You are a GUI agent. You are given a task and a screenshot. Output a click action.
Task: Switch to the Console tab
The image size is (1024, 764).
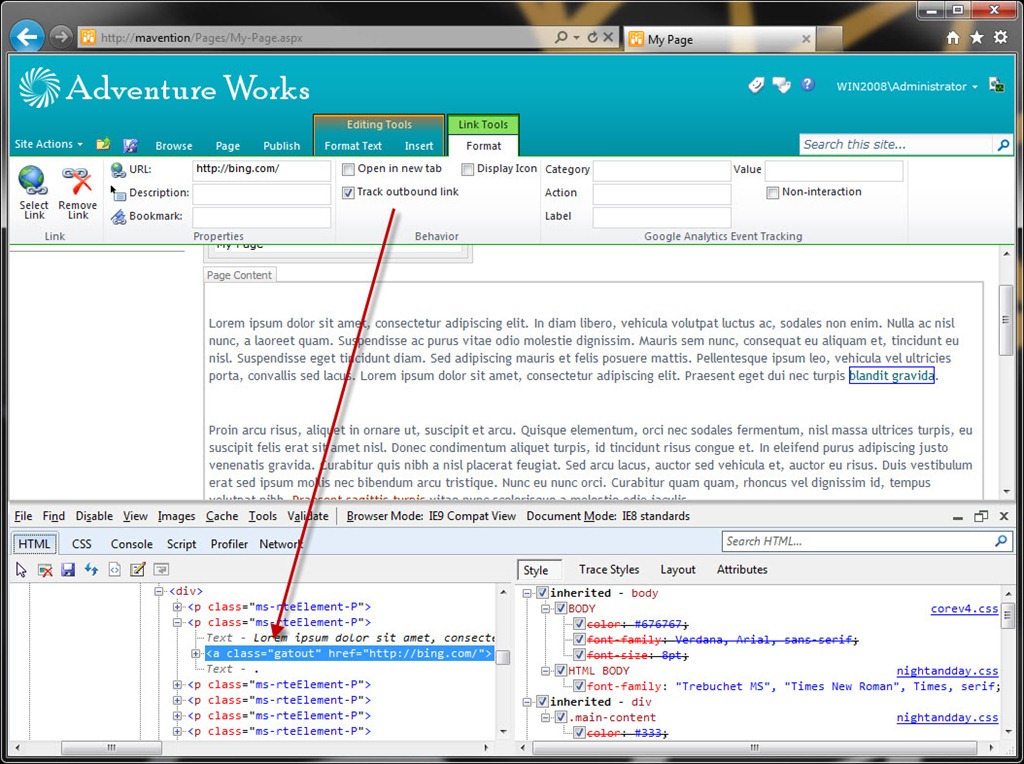point(131,544)
